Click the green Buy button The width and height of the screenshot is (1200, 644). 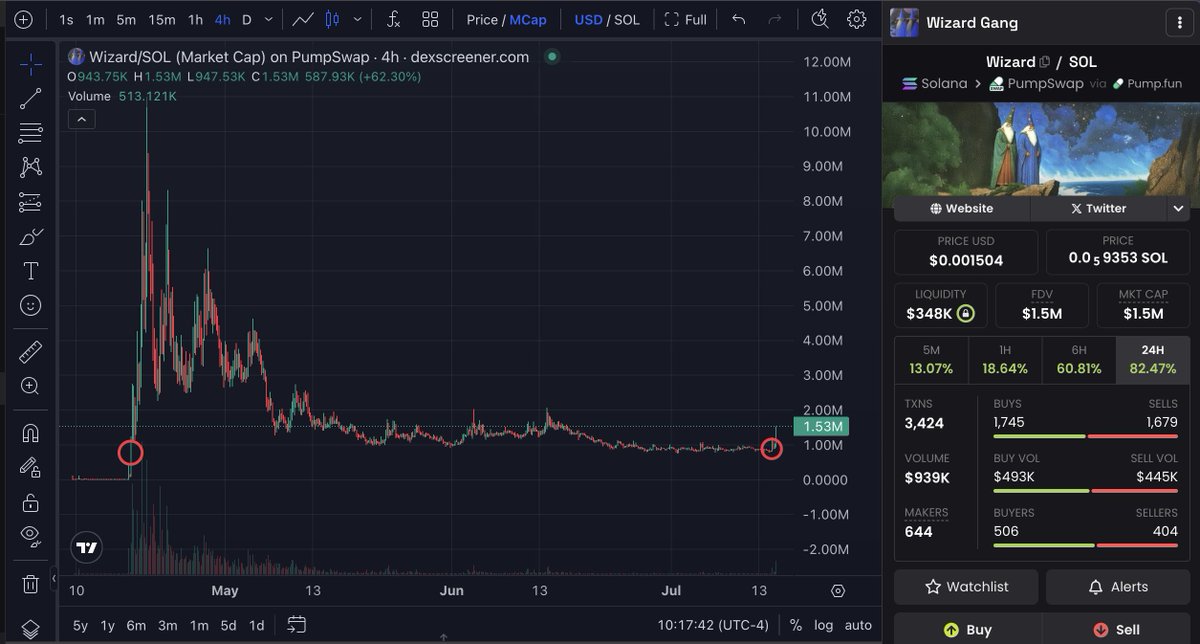coord(966,630)
